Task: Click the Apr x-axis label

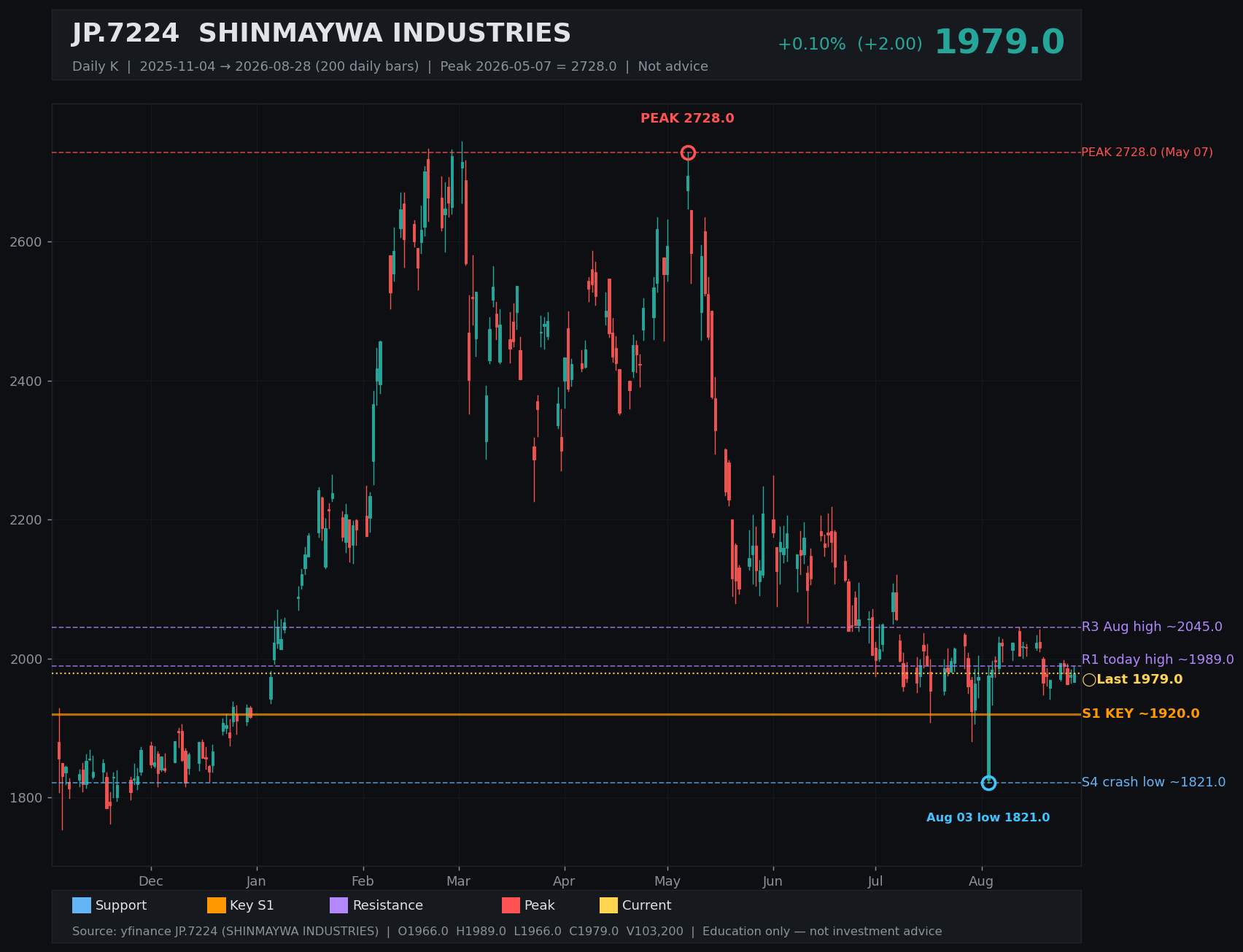Action: pyautogui.click(x=564, y=881)
